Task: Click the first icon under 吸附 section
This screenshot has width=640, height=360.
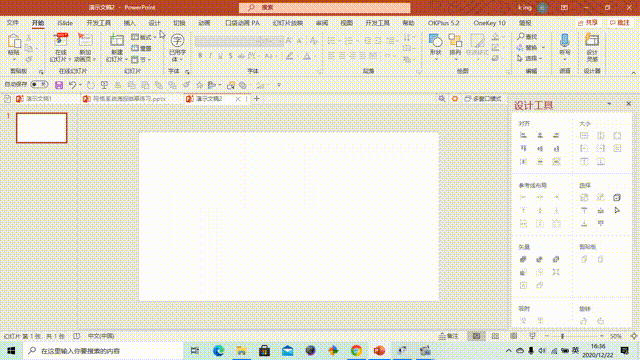Action: point(523,321)
